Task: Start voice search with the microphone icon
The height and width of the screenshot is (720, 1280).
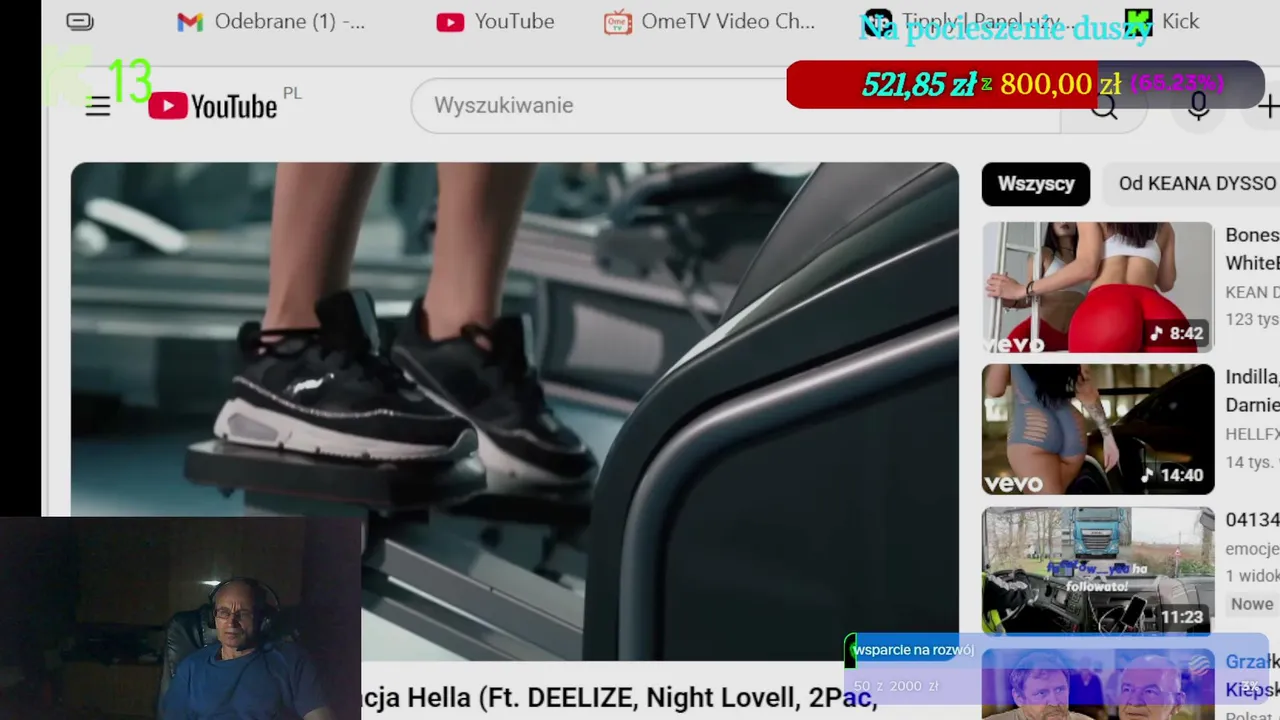Action: [1198, 106]
